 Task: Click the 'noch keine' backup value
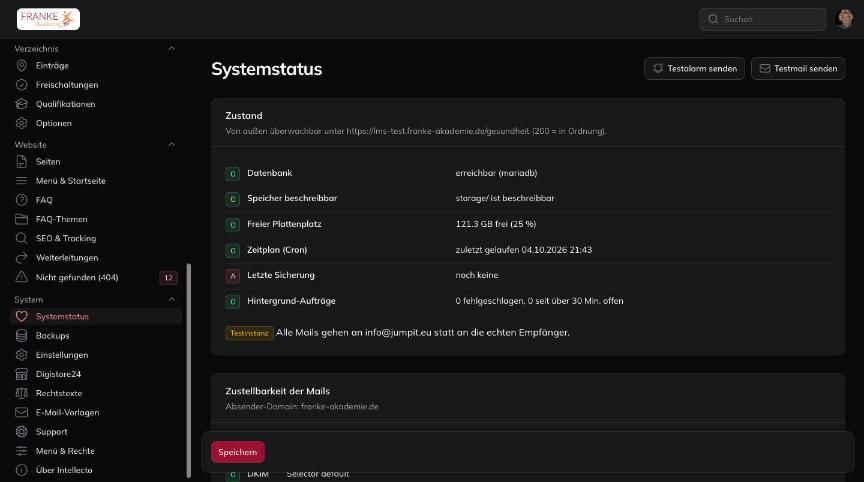(x=477, y=275)
